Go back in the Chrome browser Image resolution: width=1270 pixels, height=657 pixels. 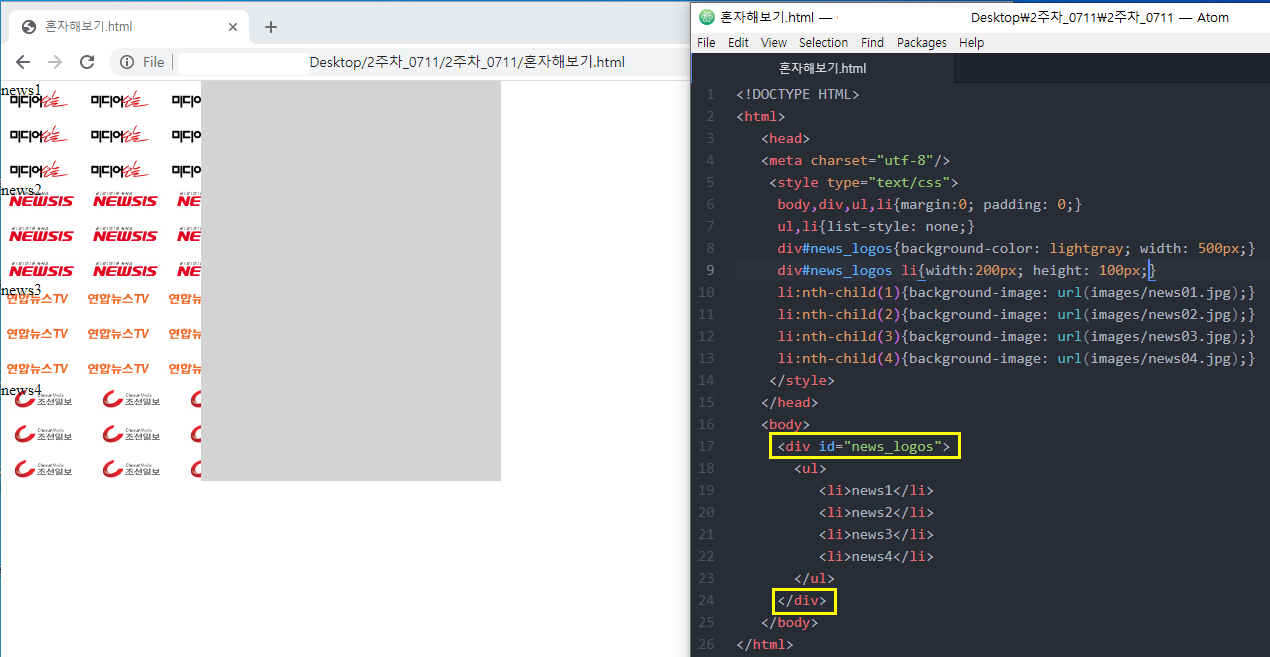[x=23, y=62]
